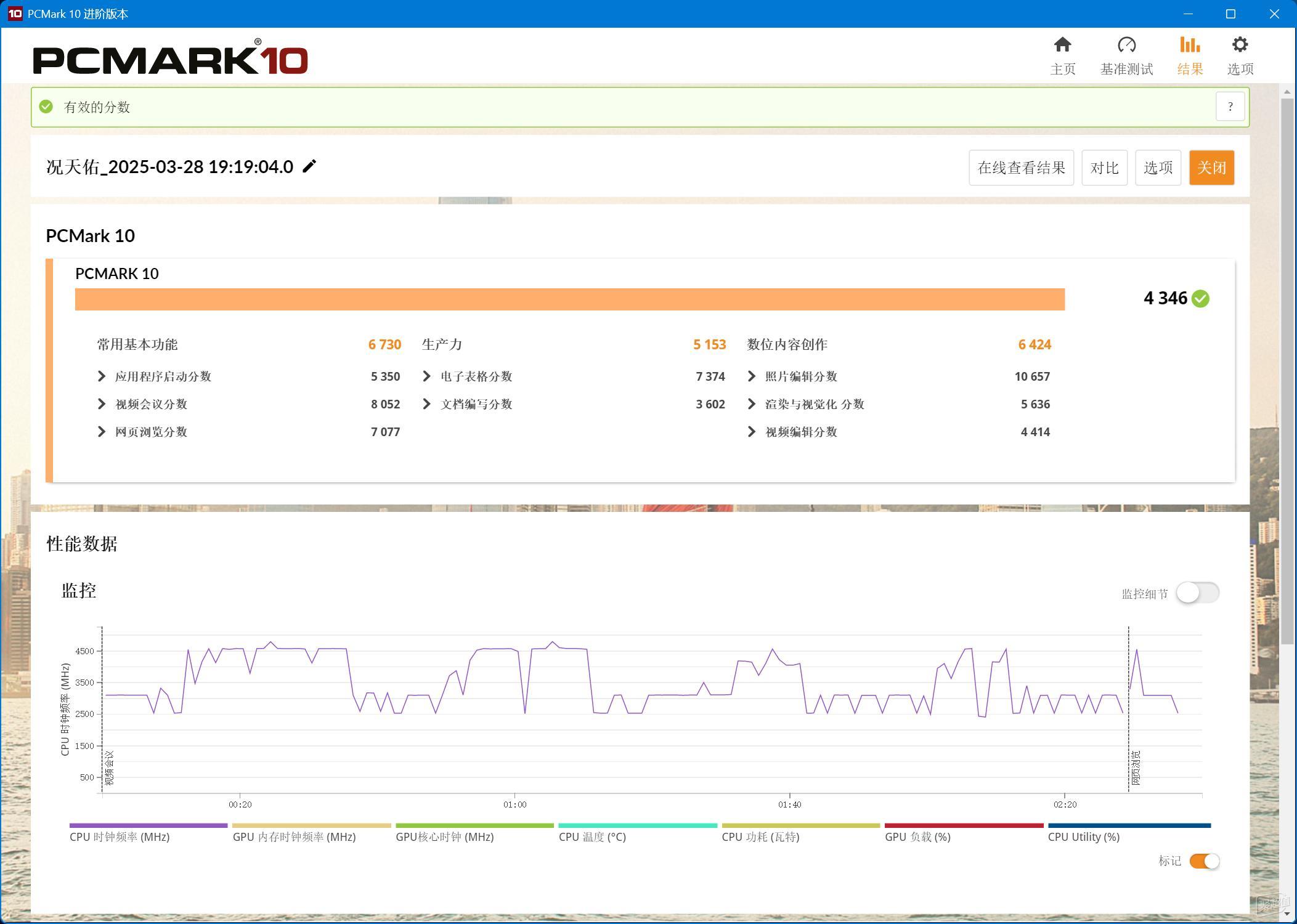
Task: Click the 网页浏览 chart marker
Action: tap(1136, 768)
